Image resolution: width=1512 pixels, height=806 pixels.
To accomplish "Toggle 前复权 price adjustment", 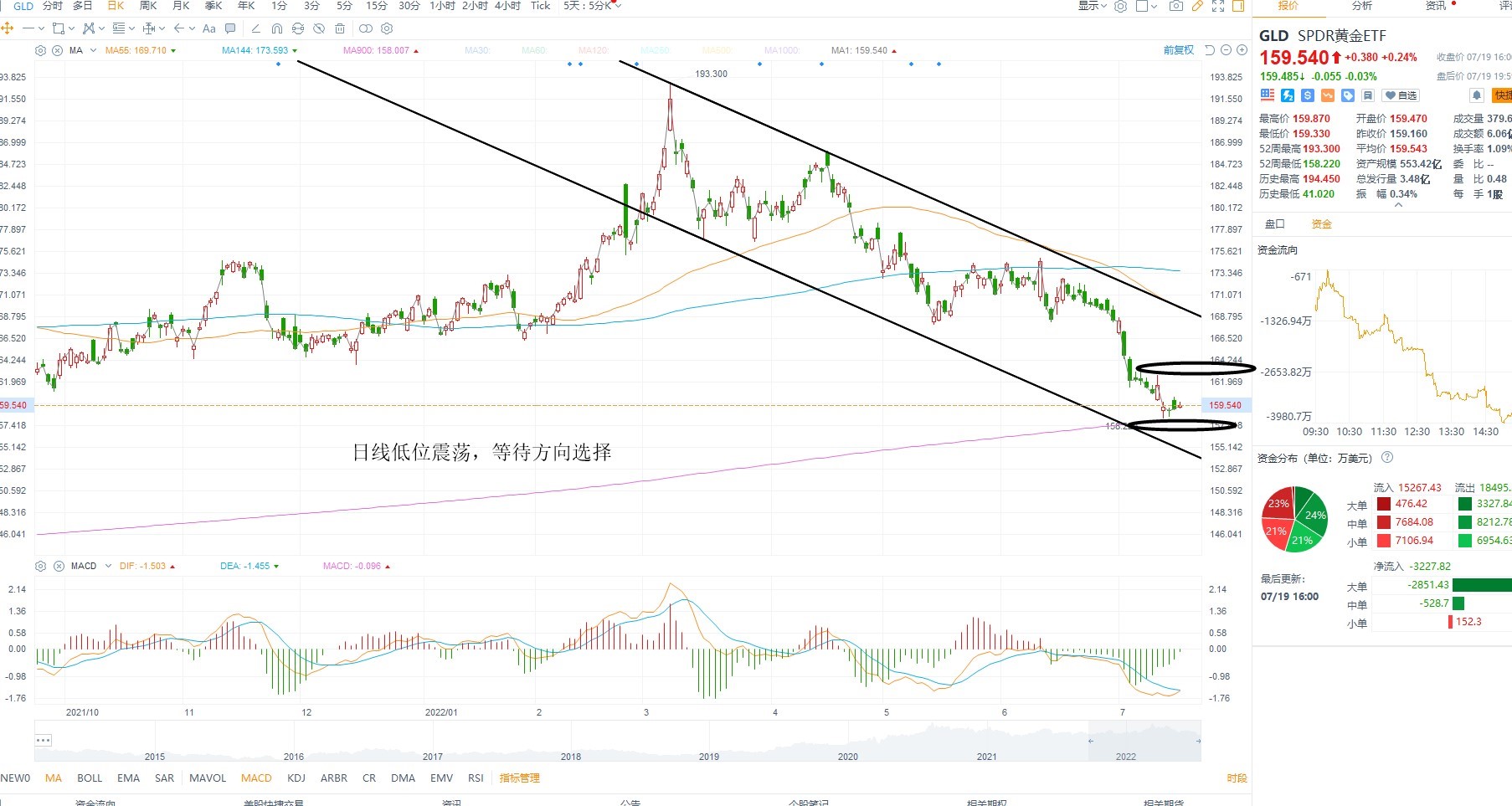I will [1179, 50].
